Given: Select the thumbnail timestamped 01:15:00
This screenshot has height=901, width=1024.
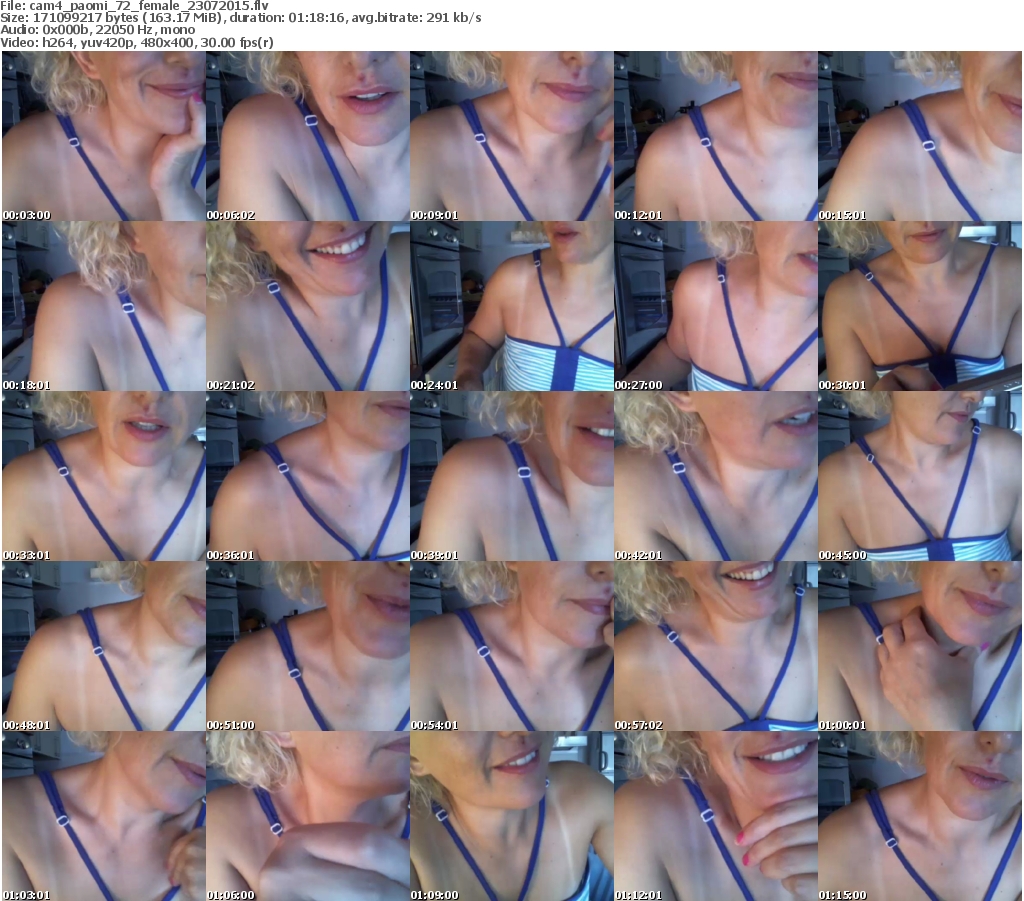Looking at the screenshot, I should [920, 816].
